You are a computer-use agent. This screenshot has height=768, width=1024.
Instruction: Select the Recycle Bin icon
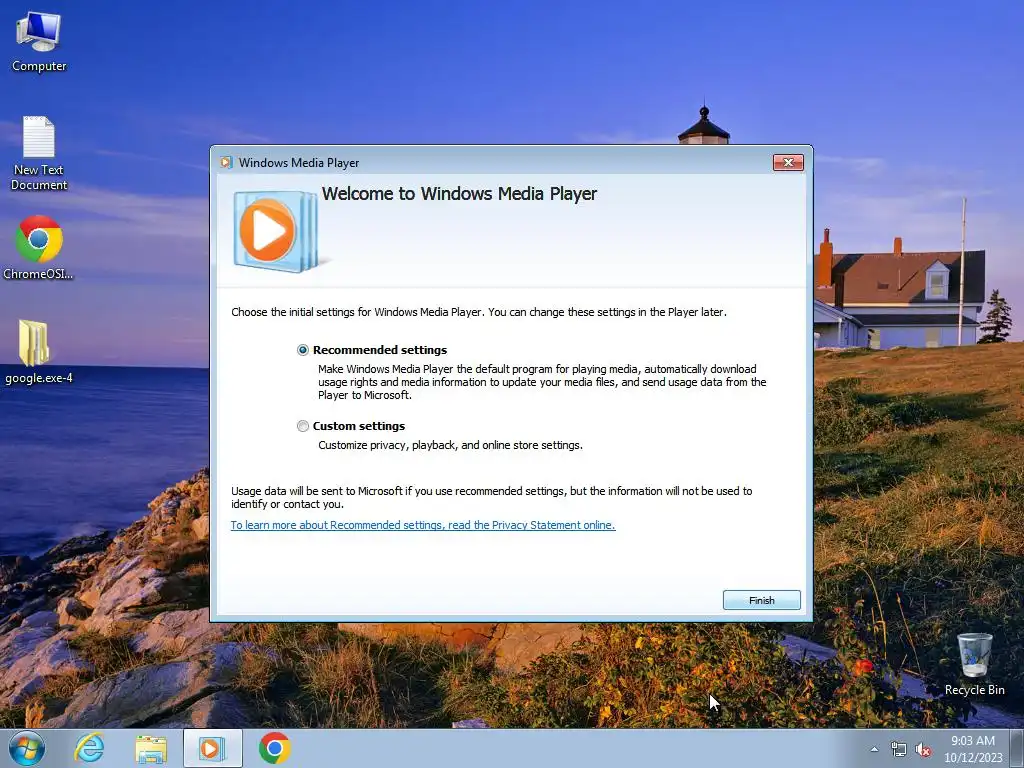tap(974, 664)
